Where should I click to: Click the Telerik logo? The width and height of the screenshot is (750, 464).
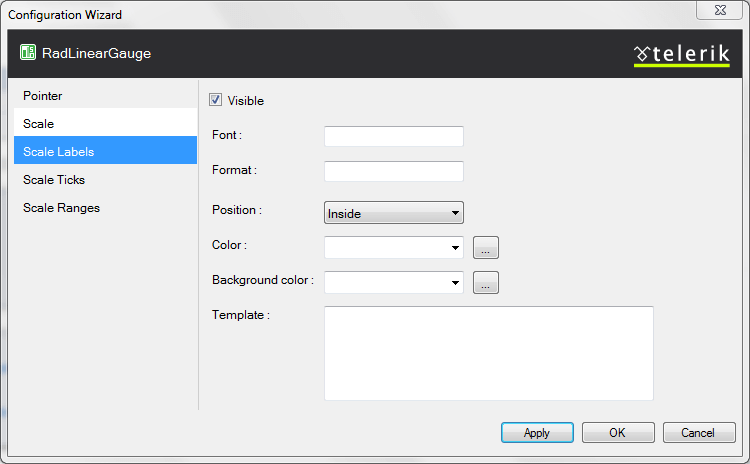682,55
